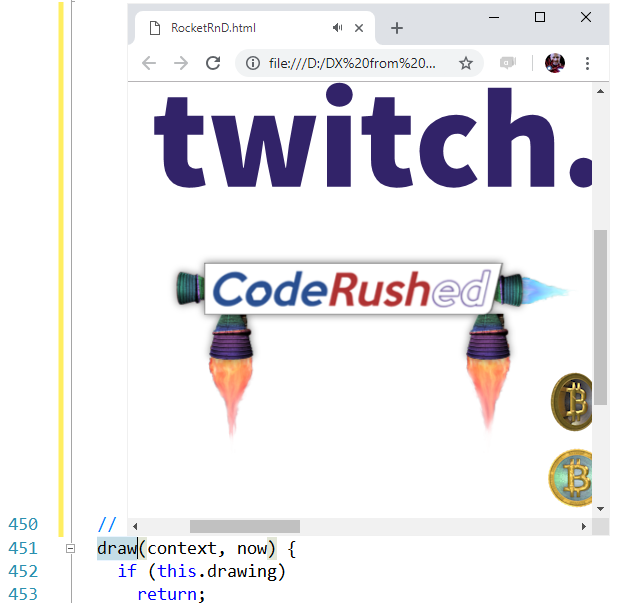The width and height of the screenshot is (619, 603).
Task: Bookmark this page with the star icon
Action: pos(466,63)
